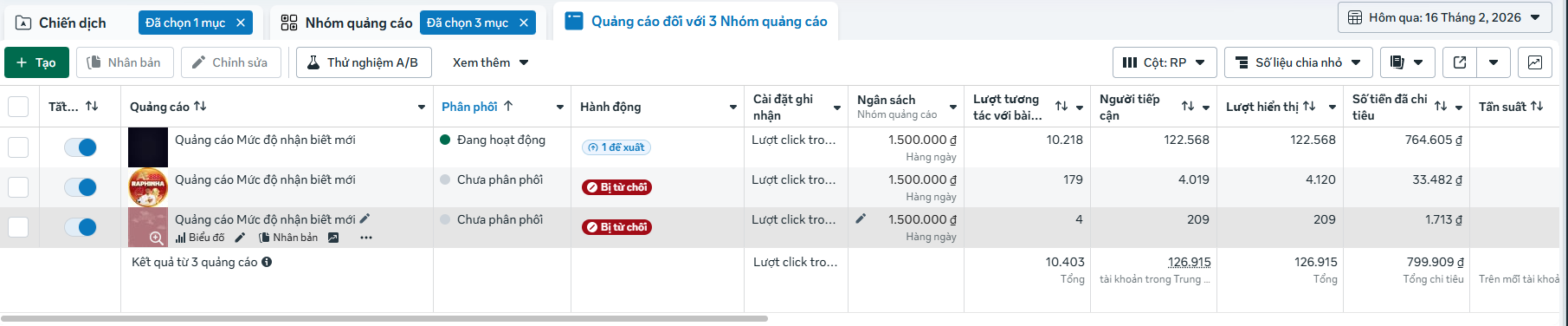This screenshot has height=326, width=1568.
Task: Click the export data icon
Action: click(1460, 62)
